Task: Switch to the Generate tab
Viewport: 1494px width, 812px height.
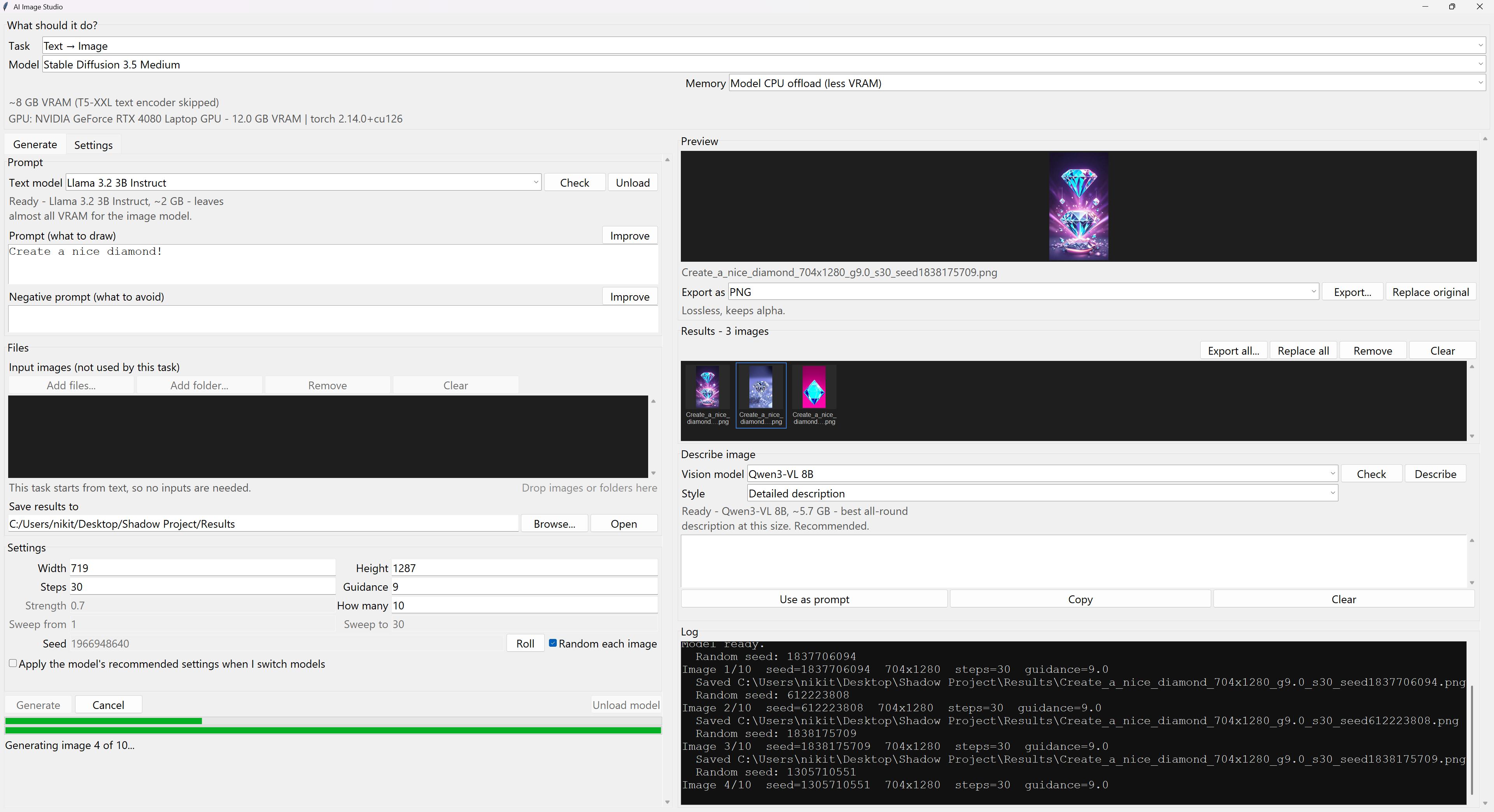Action: click(x=35, y=144)
